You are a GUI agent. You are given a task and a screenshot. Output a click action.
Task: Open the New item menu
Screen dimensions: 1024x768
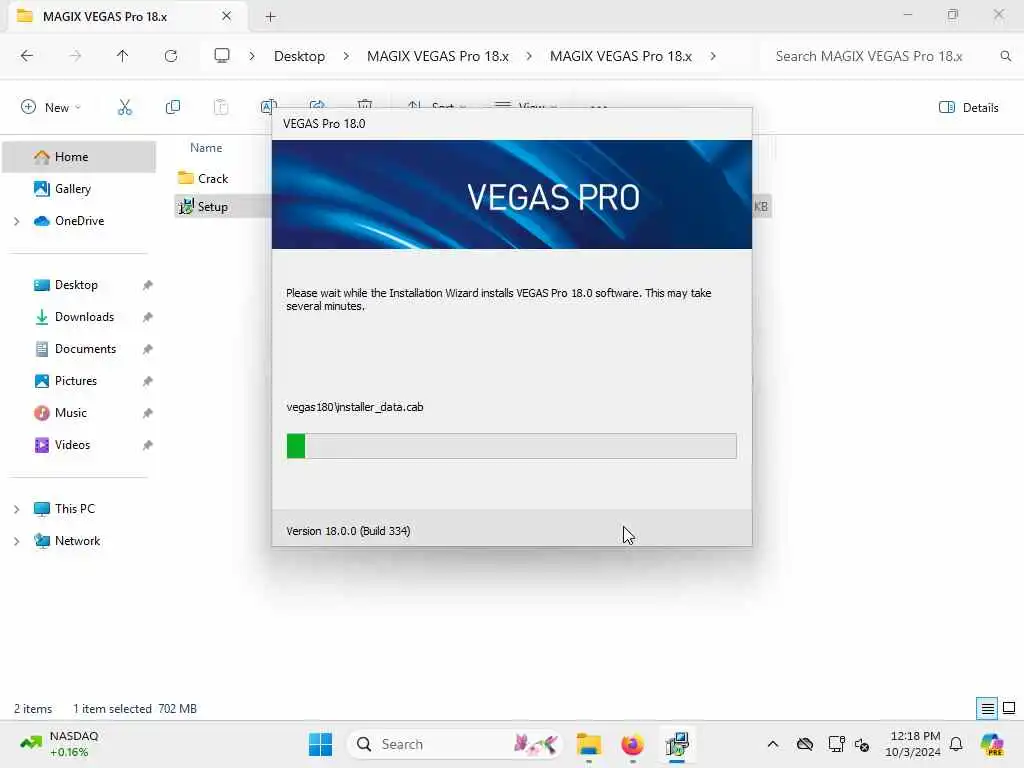51,107
